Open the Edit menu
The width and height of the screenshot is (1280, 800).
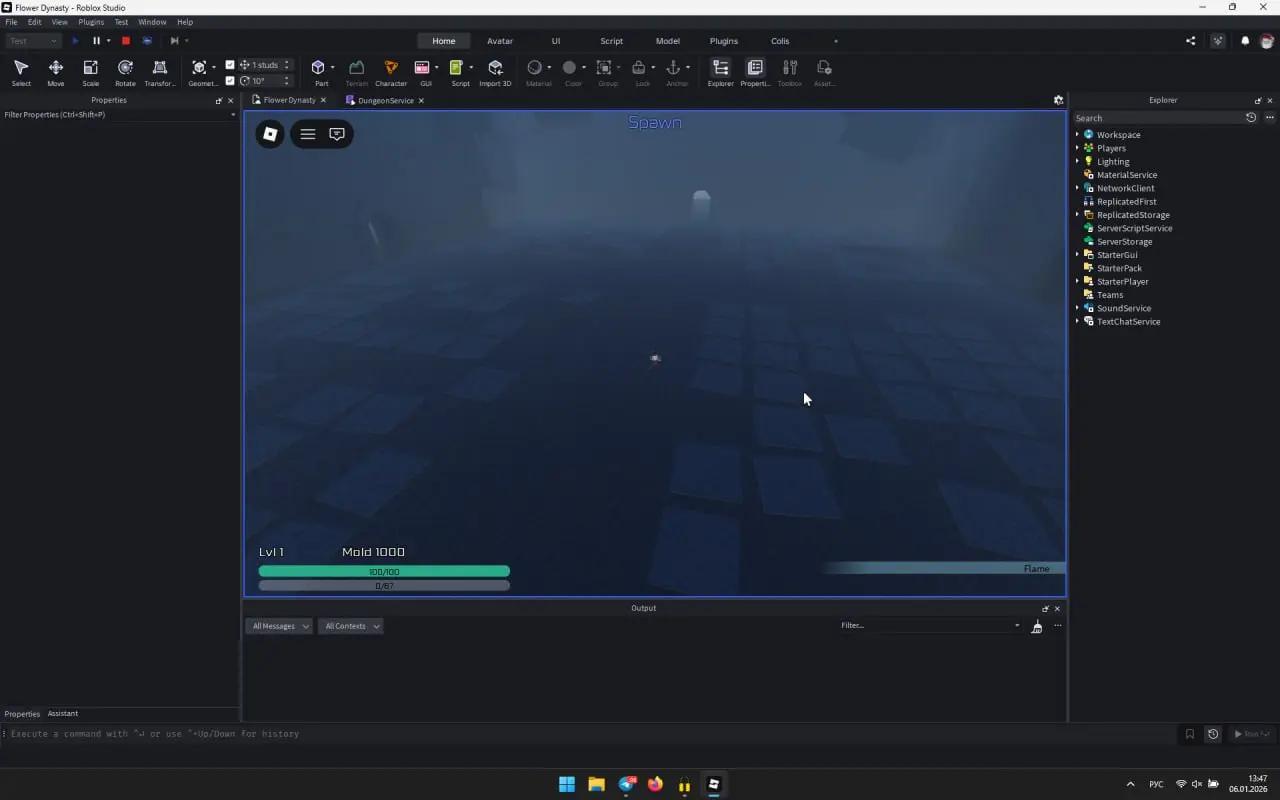[x=35, y=22]
